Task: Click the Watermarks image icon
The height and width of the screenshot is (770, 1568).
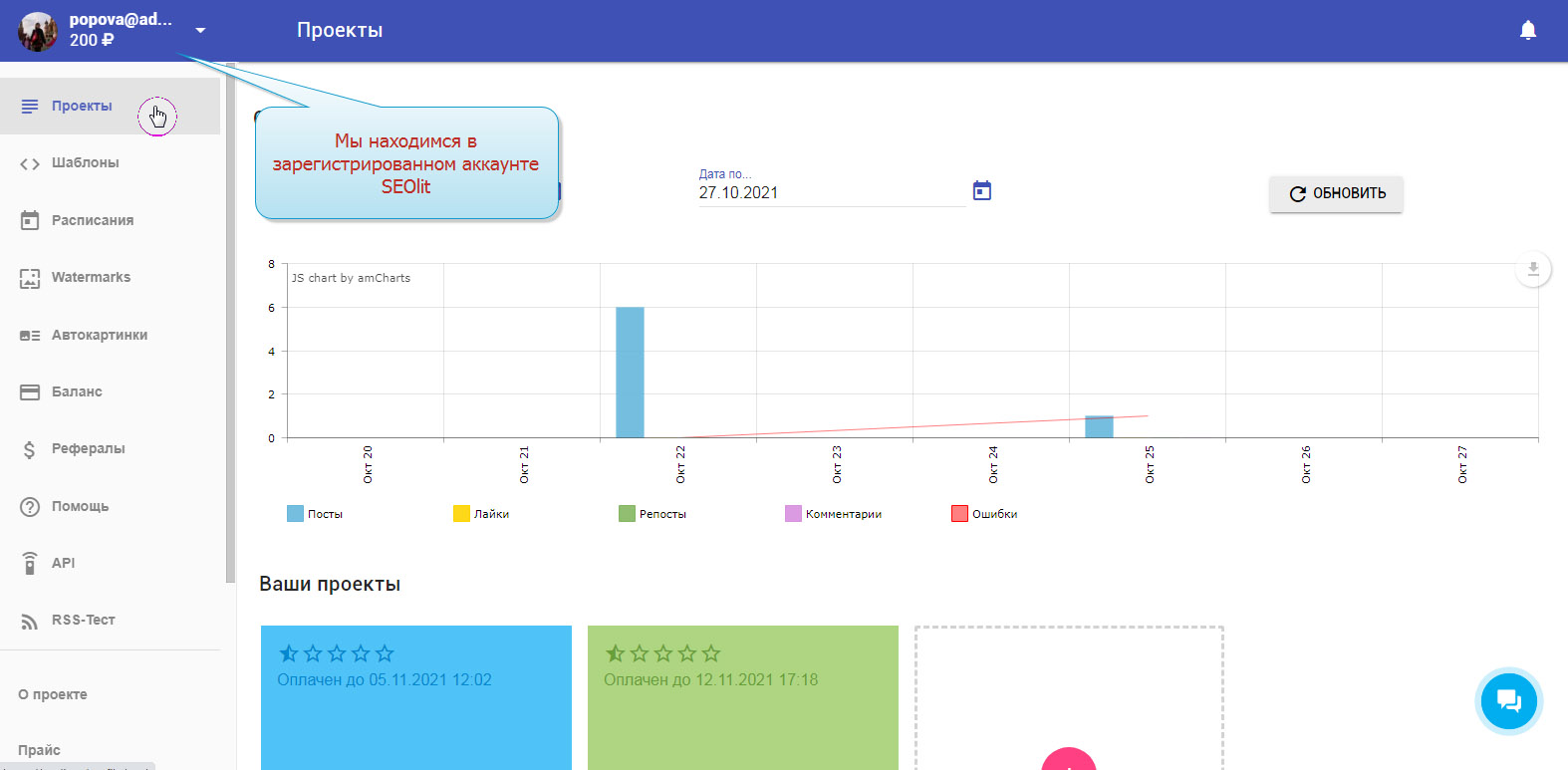Action: tap(30, 278)
